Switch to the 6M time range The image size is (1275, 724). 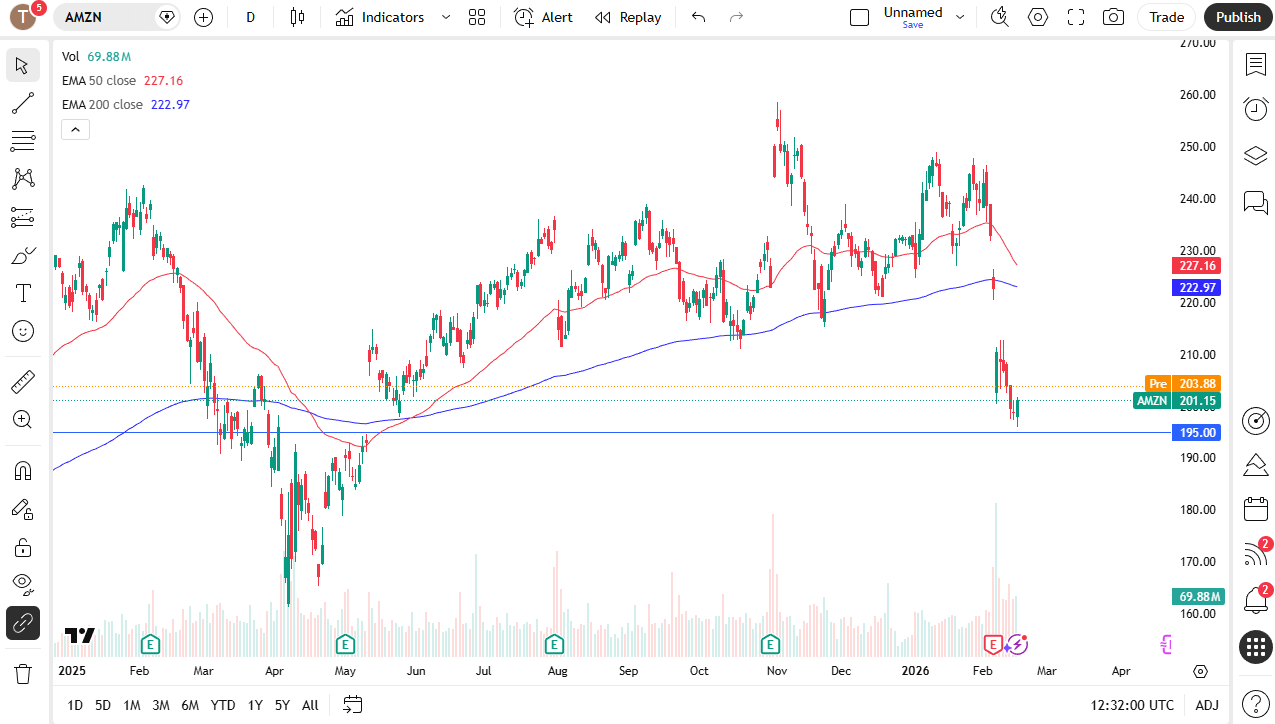coord(190,705)
